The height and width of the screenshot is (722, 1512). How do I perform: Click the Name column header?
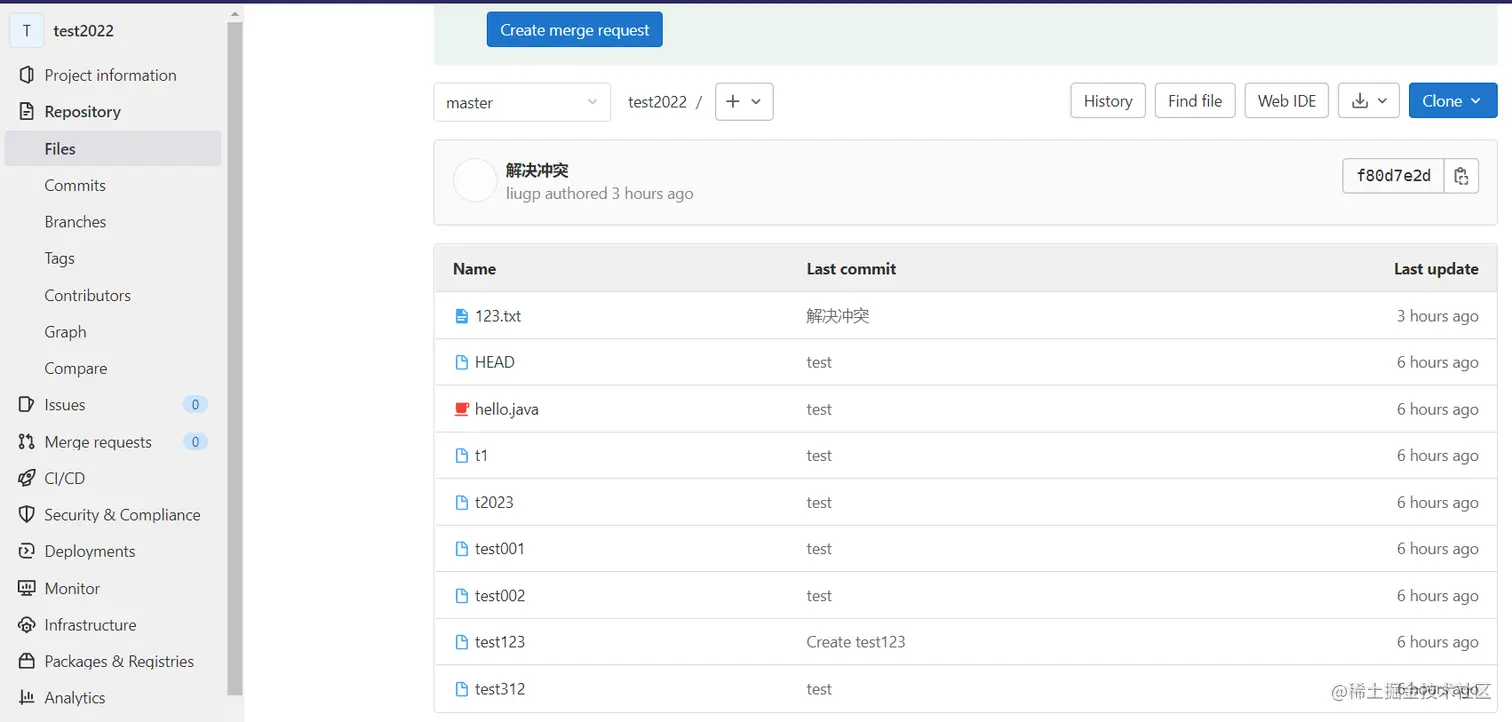point(474,269)
